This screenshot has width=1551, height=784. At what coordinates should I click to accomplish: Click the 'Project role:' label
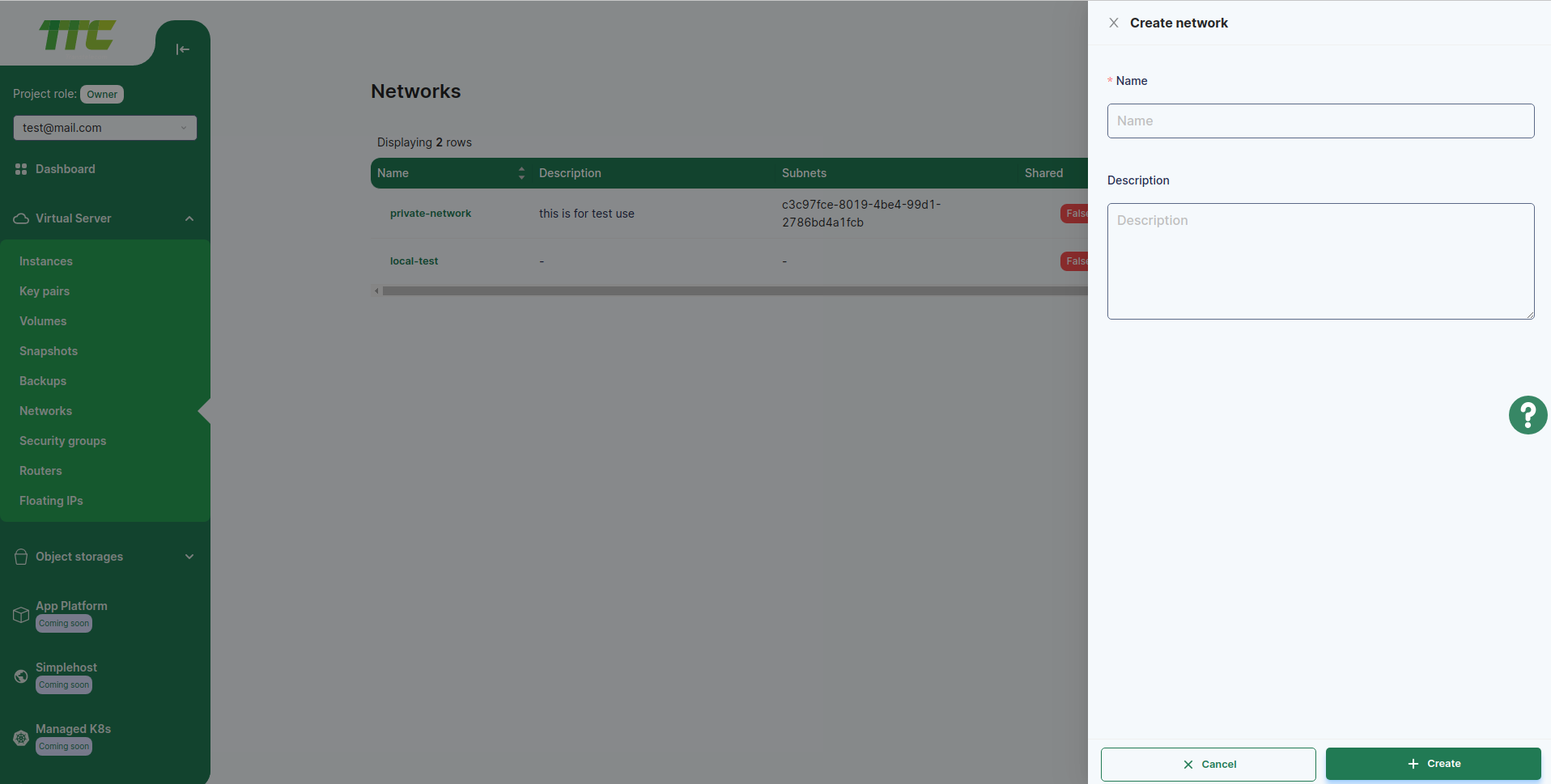click(45, 94)
